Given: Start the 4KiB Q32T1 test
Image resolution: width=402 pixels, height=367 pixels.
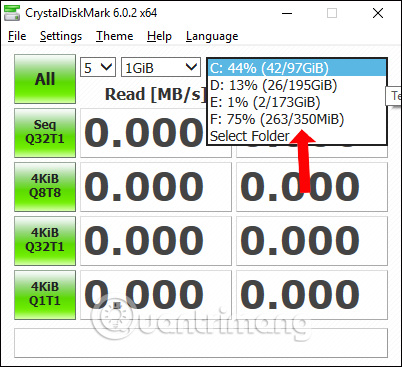Looking at the screenshot, I should [45, 241].
